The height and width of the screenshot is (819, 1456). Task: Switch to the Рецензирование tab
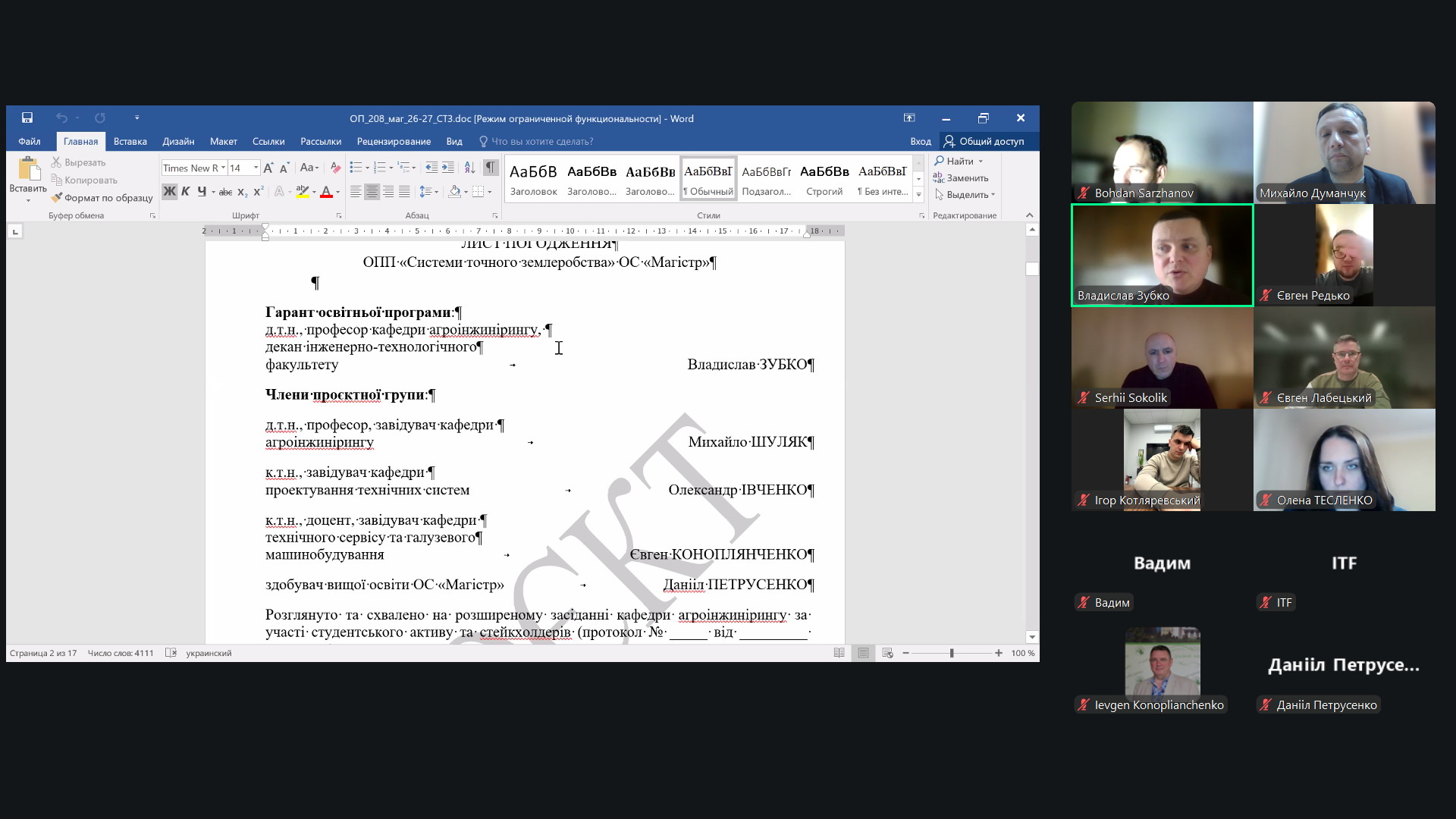pos(393,141)
